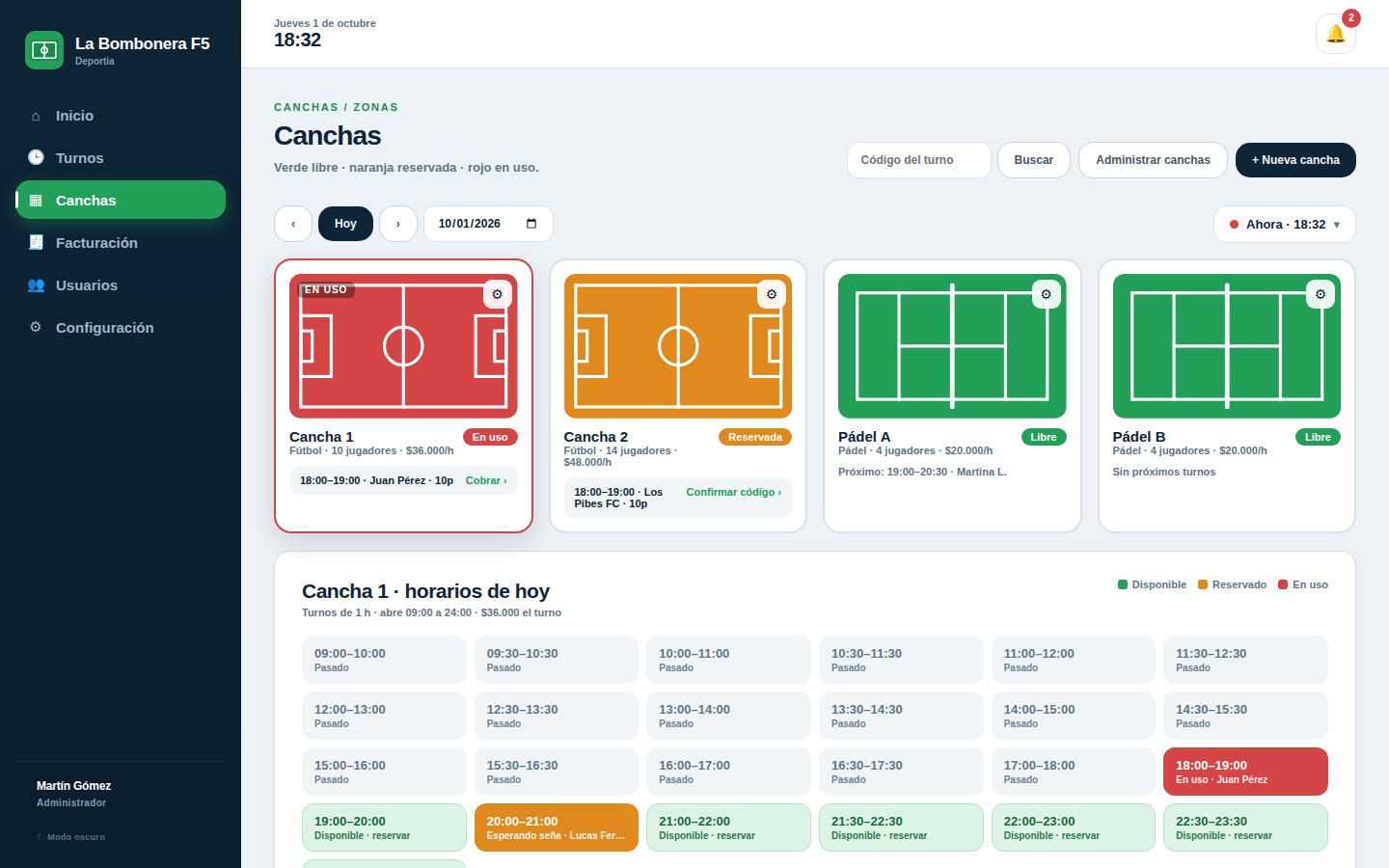Select the Pádel B court thumbnail
This screenshot has height=868, width=1389.
coord(1227,346)
